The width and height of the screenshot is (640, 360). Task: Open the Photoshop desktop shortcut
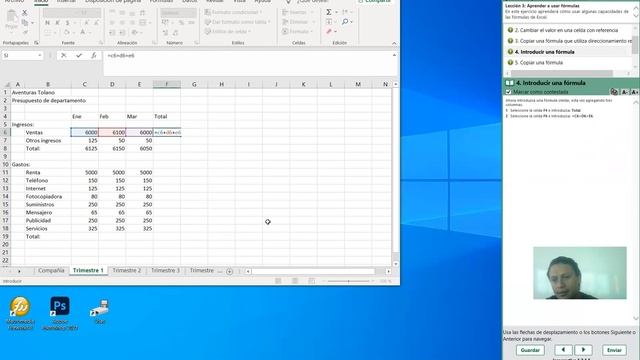coord(60,313)
